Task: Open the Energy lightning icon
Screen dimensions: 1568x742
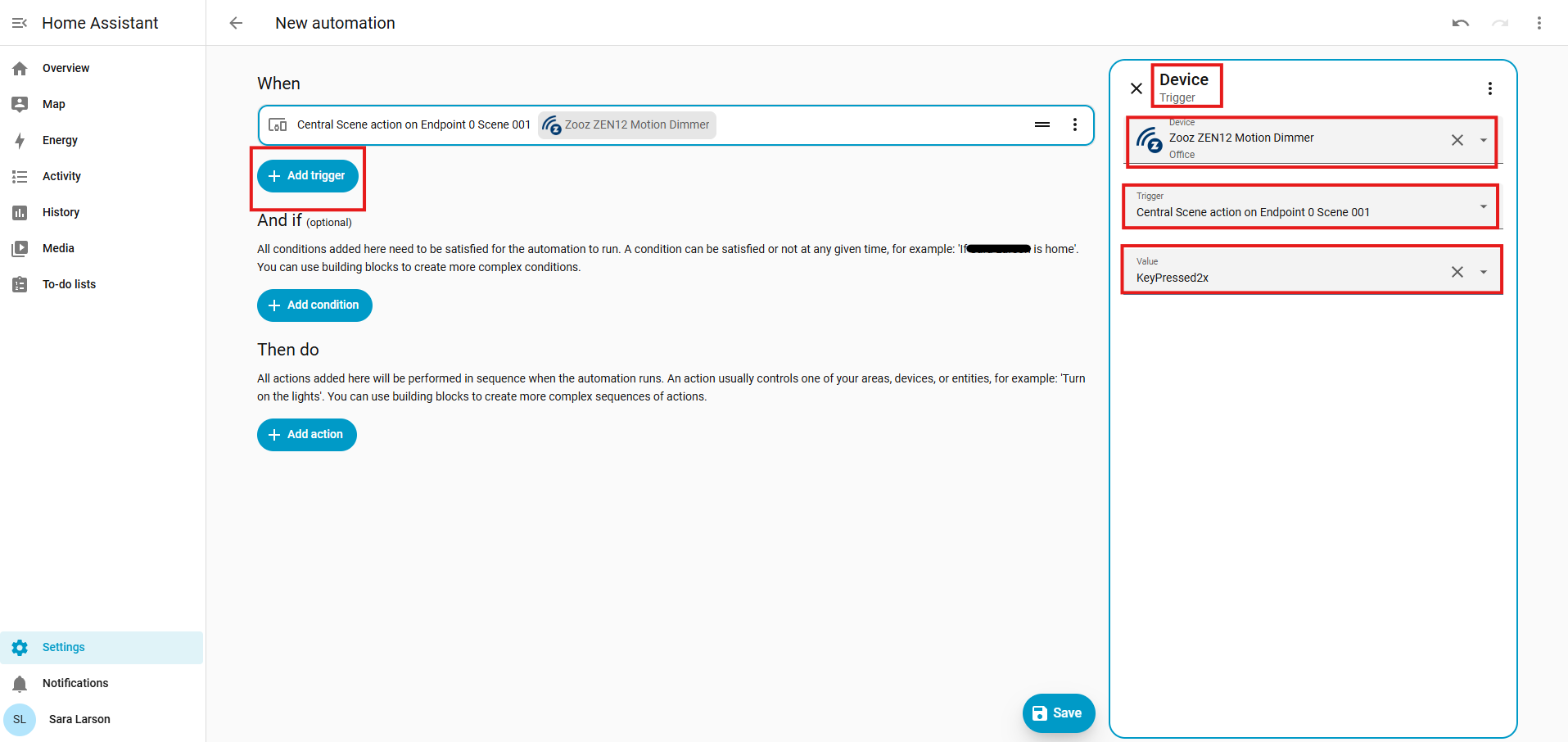Action: tap(20, 141)
